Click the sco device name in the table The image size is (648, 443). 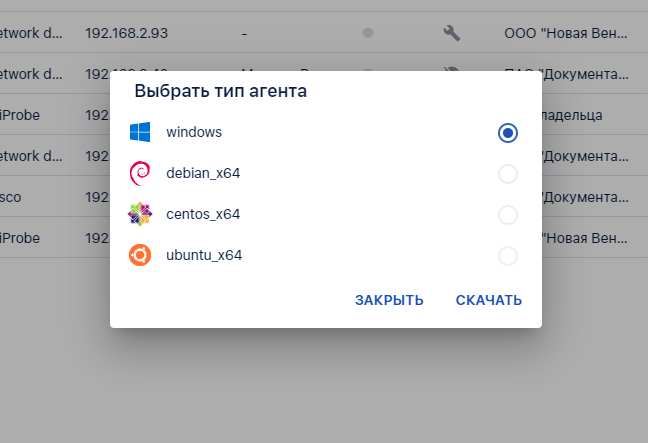(10, 198)
